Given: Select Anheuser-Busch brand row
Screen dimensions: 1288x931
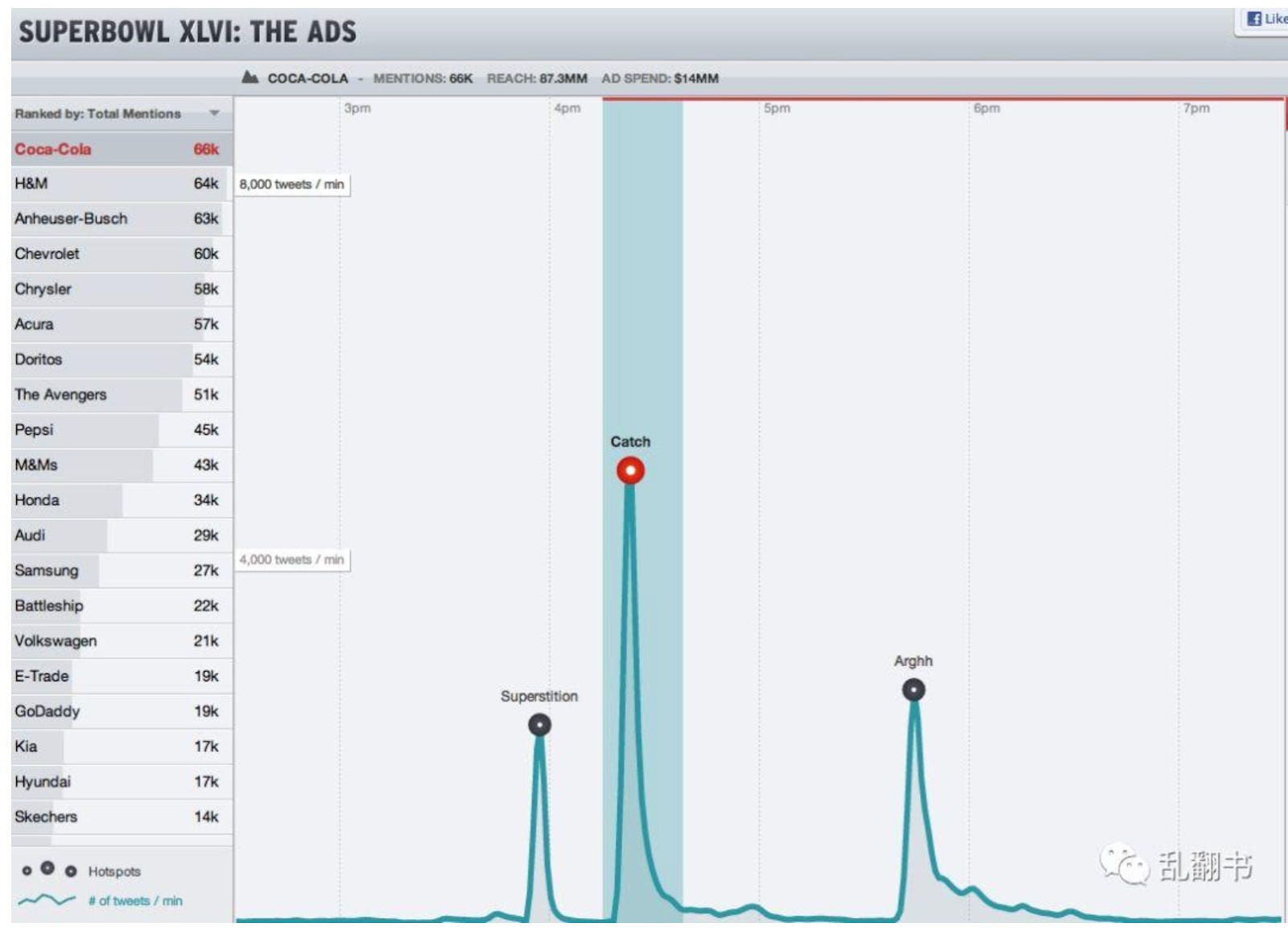Looking at the screenshot, I should tap(122, 219).
